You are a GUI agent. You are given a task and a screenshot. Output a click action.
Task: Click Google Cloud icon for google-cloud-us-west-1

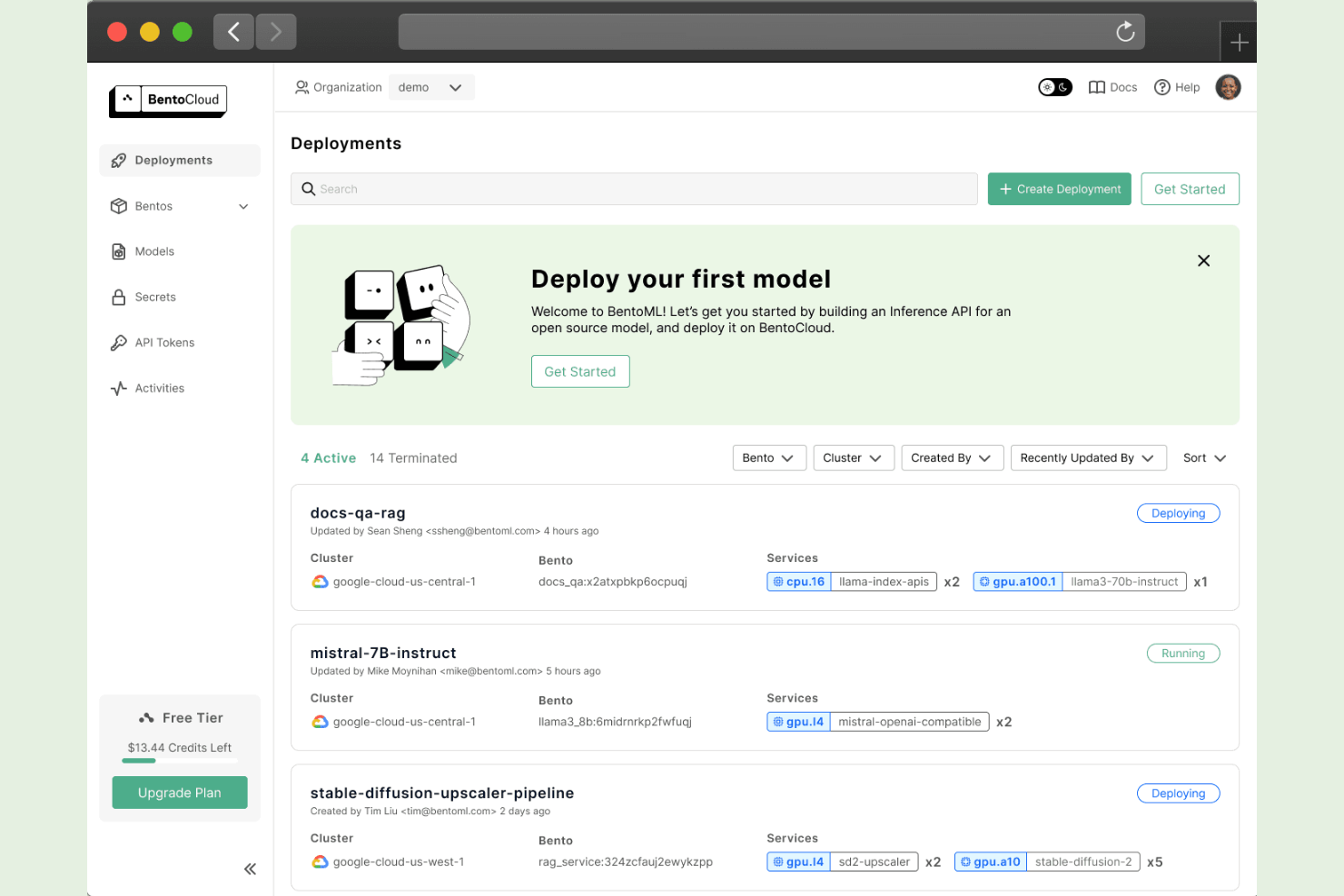[x=320, y=862]
